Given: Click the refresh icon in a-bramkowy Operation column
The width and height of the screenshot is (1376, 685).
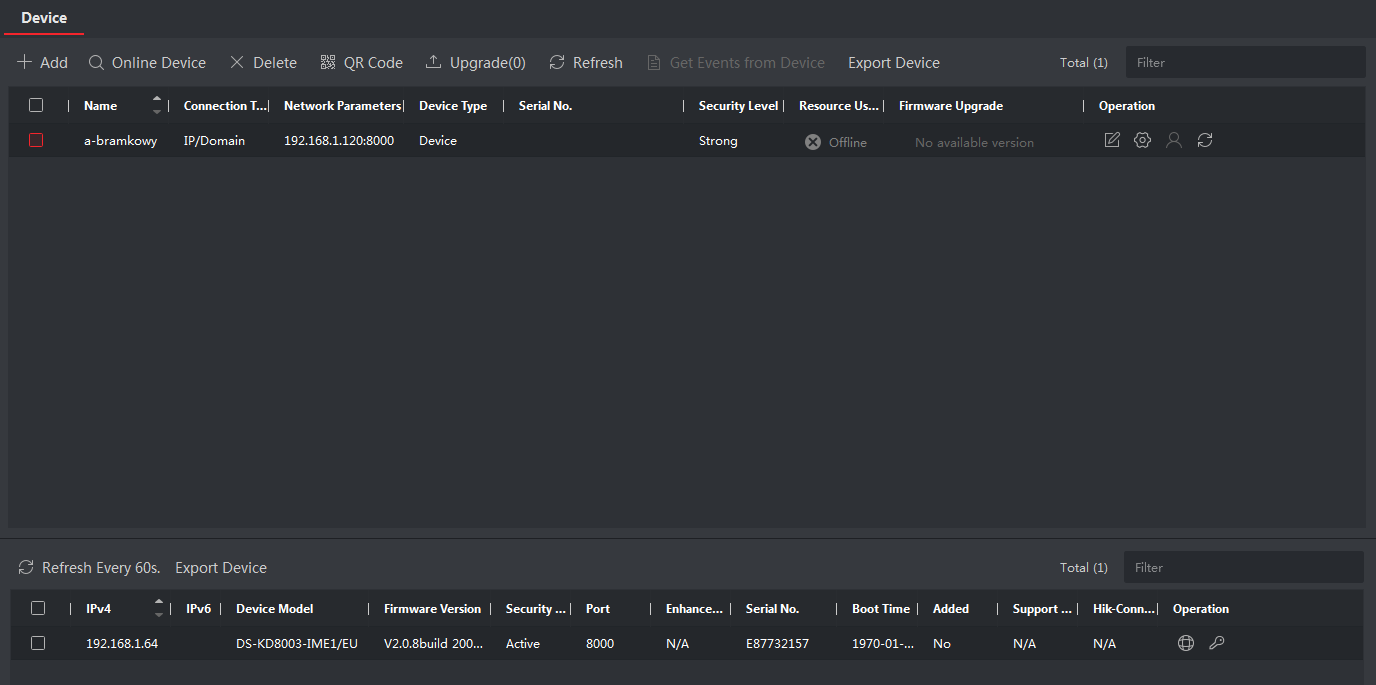Looking at the screenshot, I should pyautogui.click(x=1205, y=141).
